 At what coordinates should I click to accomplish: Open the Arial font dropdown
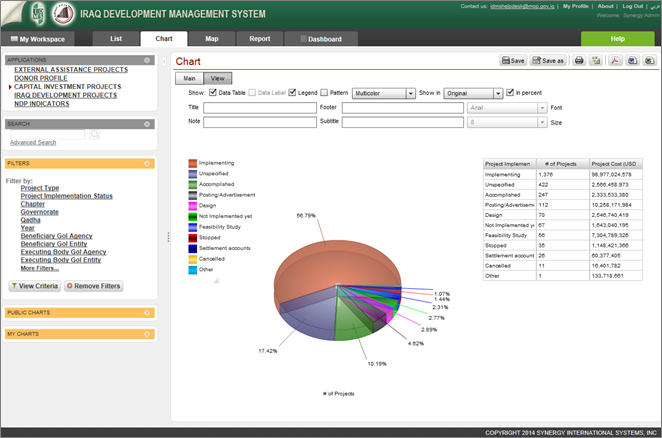pos(507,108)
